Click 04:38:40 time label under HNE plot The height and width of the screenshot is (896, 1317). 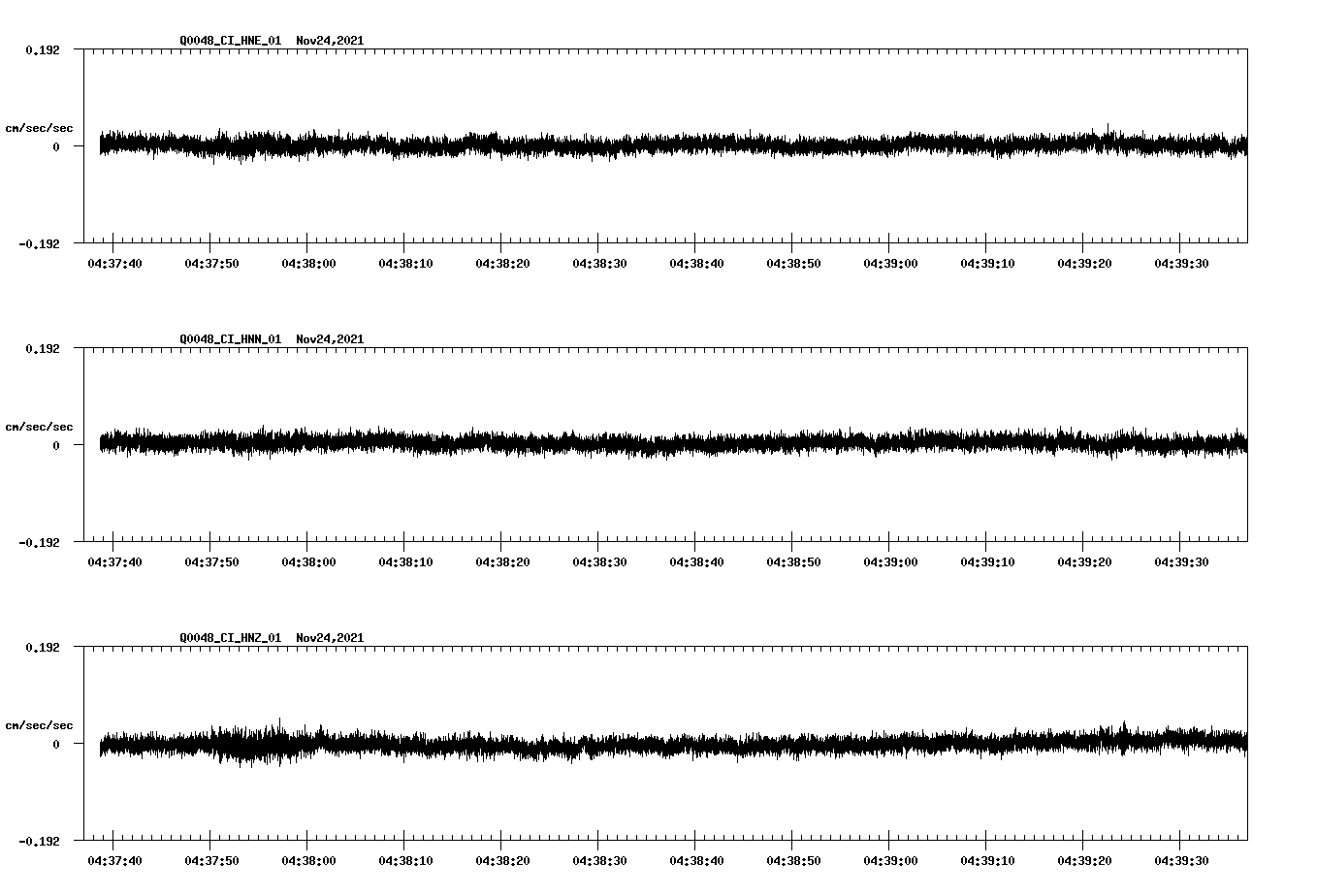click(696, 263)
